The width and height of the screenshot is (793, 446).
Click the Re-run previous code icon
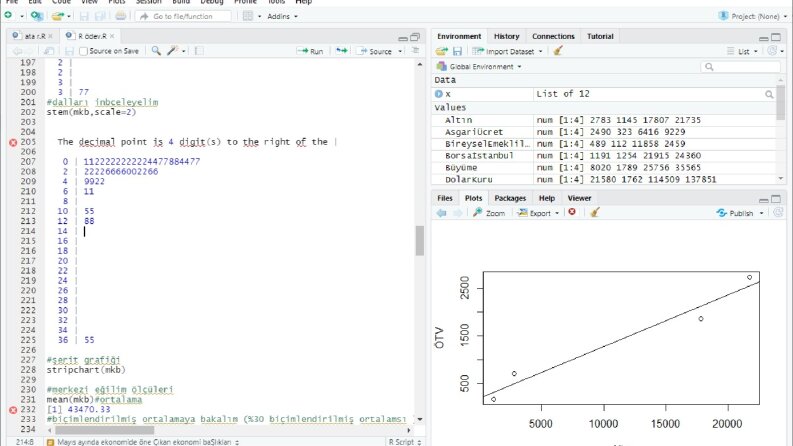pyautogui.click(x=342, y=51)
